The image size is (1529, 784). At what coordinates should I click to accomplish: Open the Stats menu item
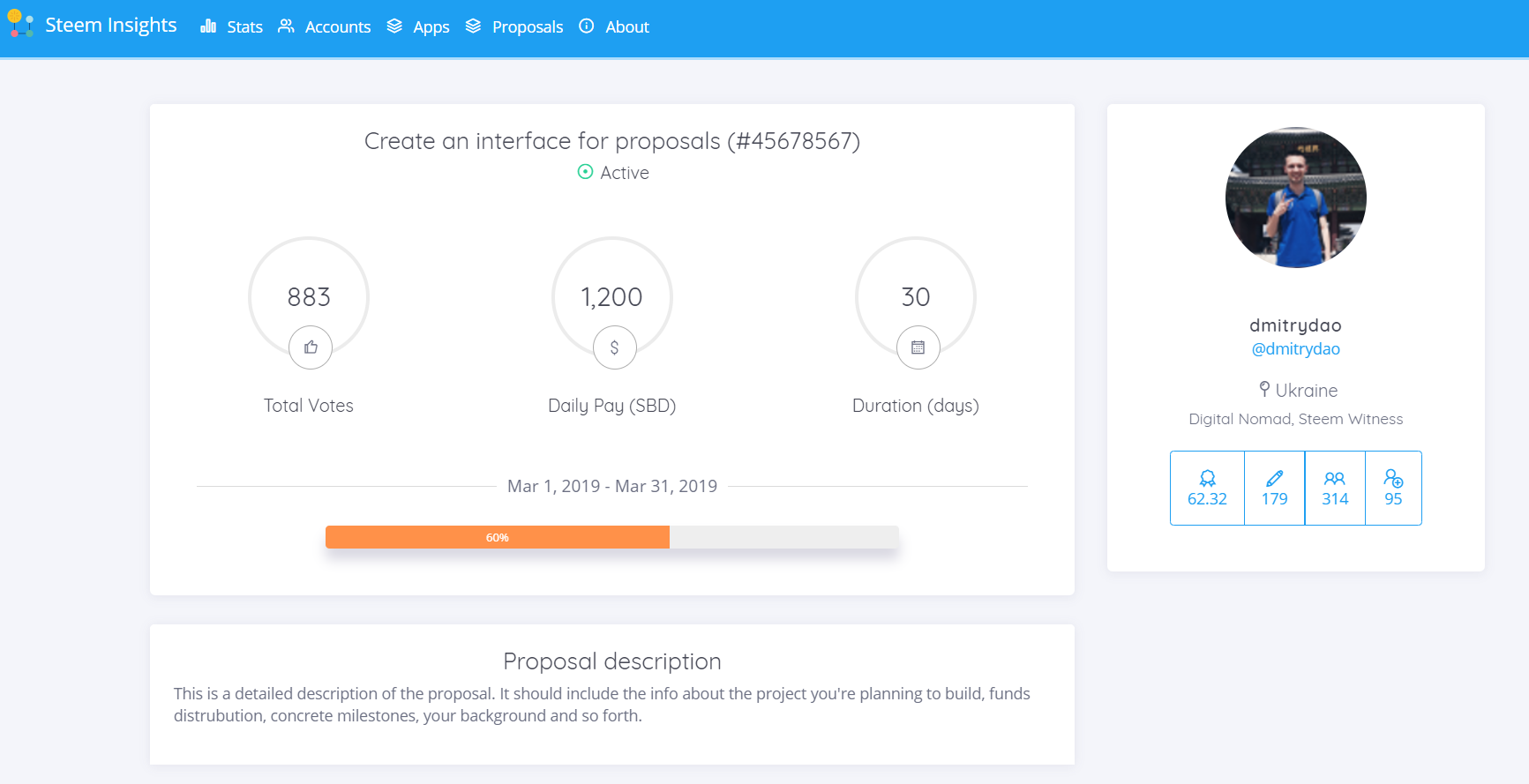[244, 27]
